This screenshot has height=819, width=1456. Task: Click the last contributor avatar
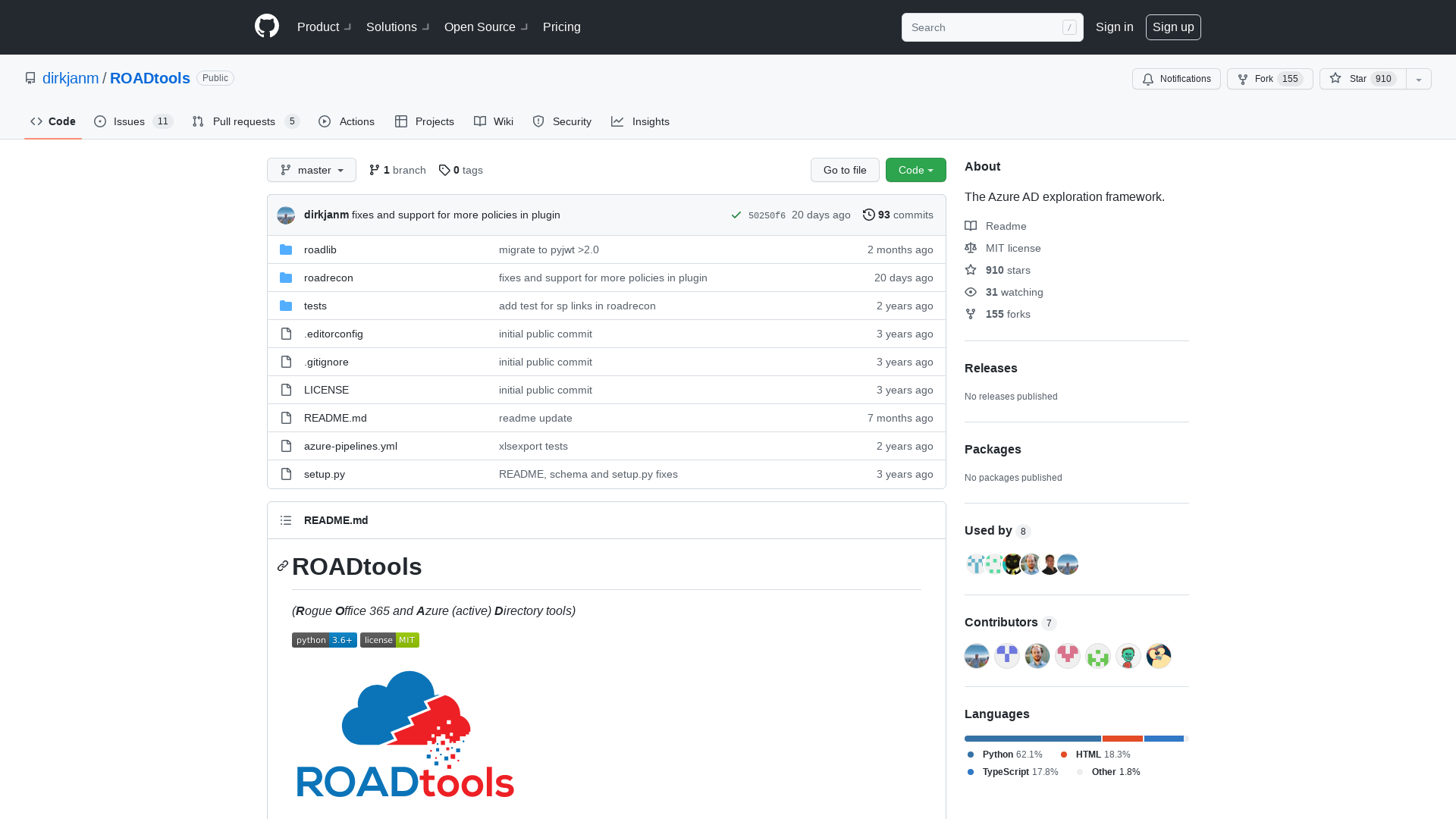pos(1159,656)
